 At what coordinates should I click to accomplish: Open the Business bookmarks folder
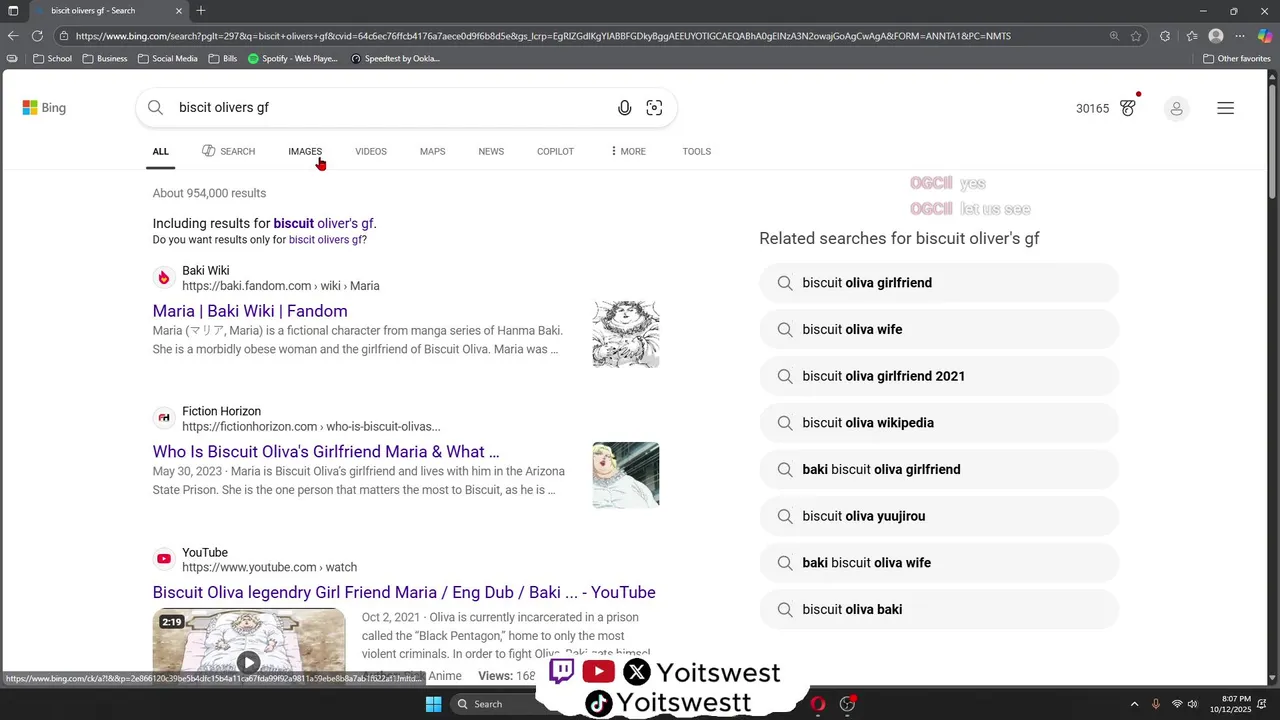tap(105, 58)
